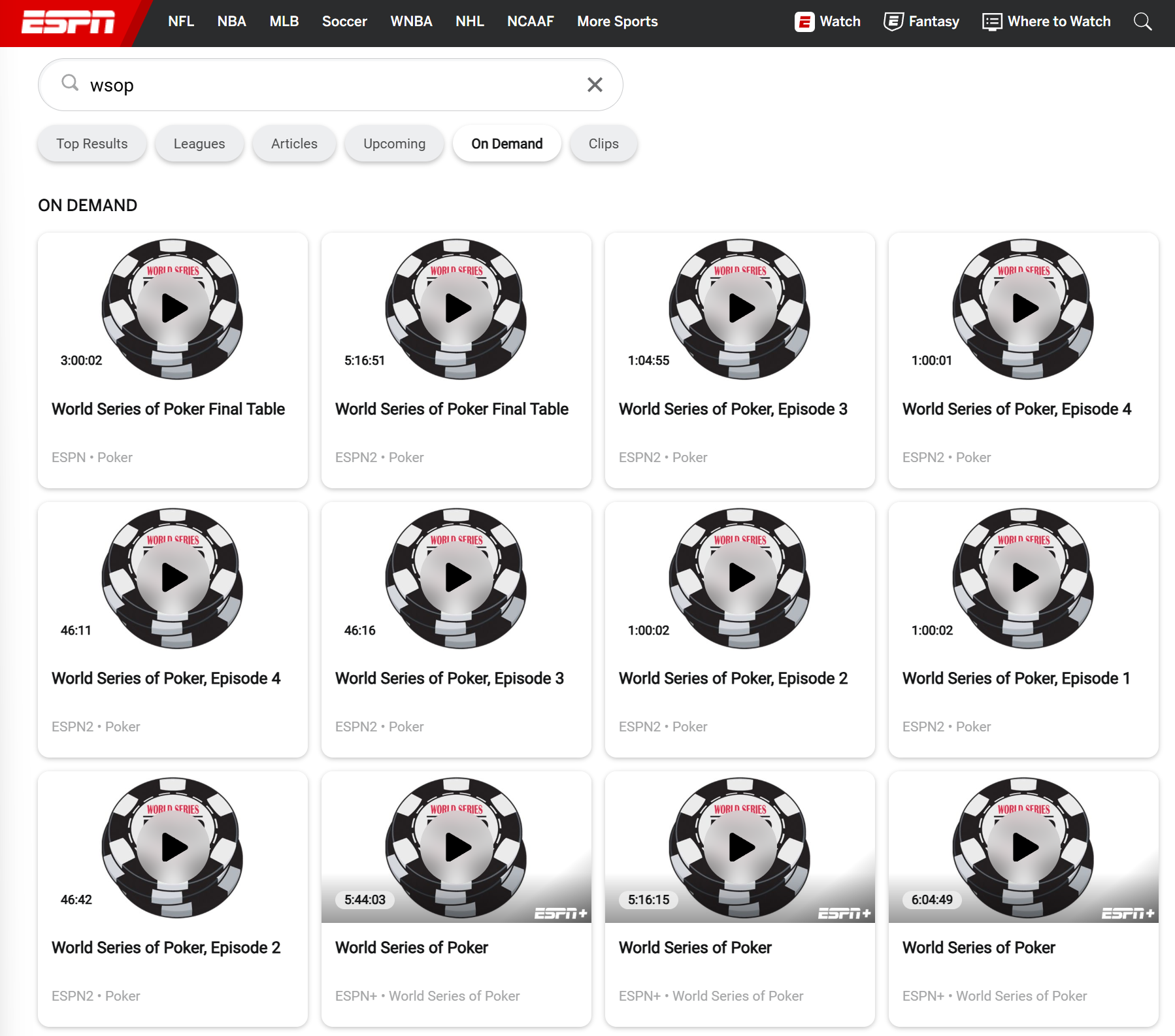Open the NHL menu

(x=470, y=22)
